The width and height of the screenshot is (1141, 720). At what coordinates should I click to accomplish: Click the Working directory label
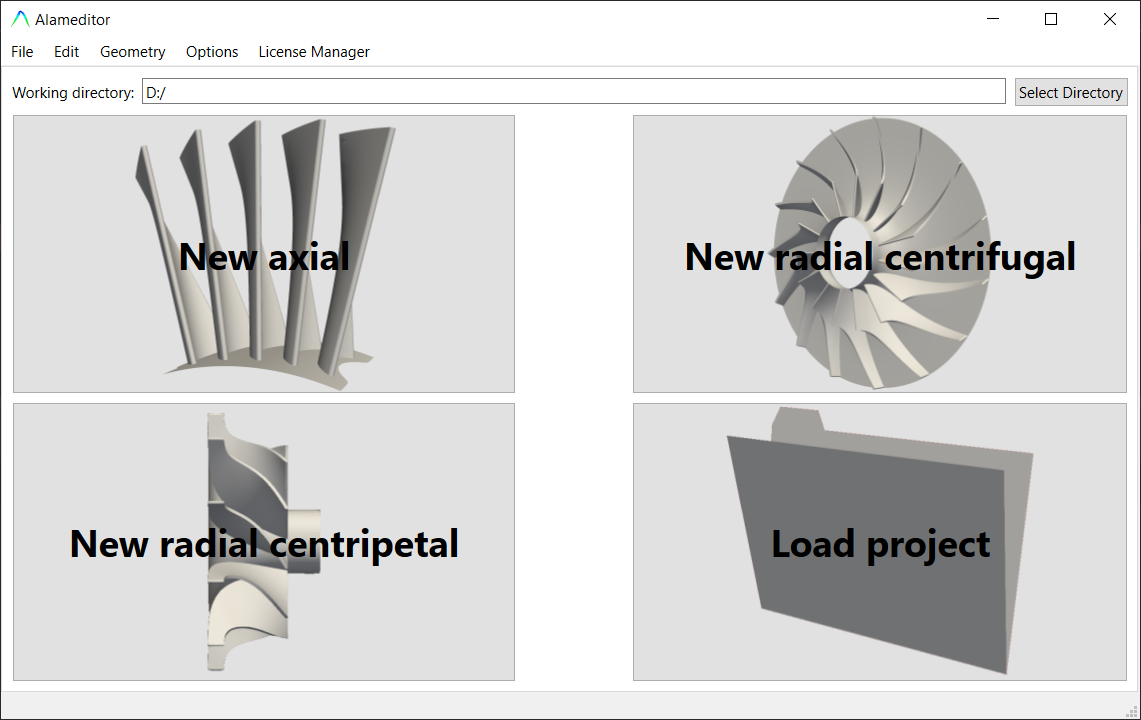coord(73,93)
